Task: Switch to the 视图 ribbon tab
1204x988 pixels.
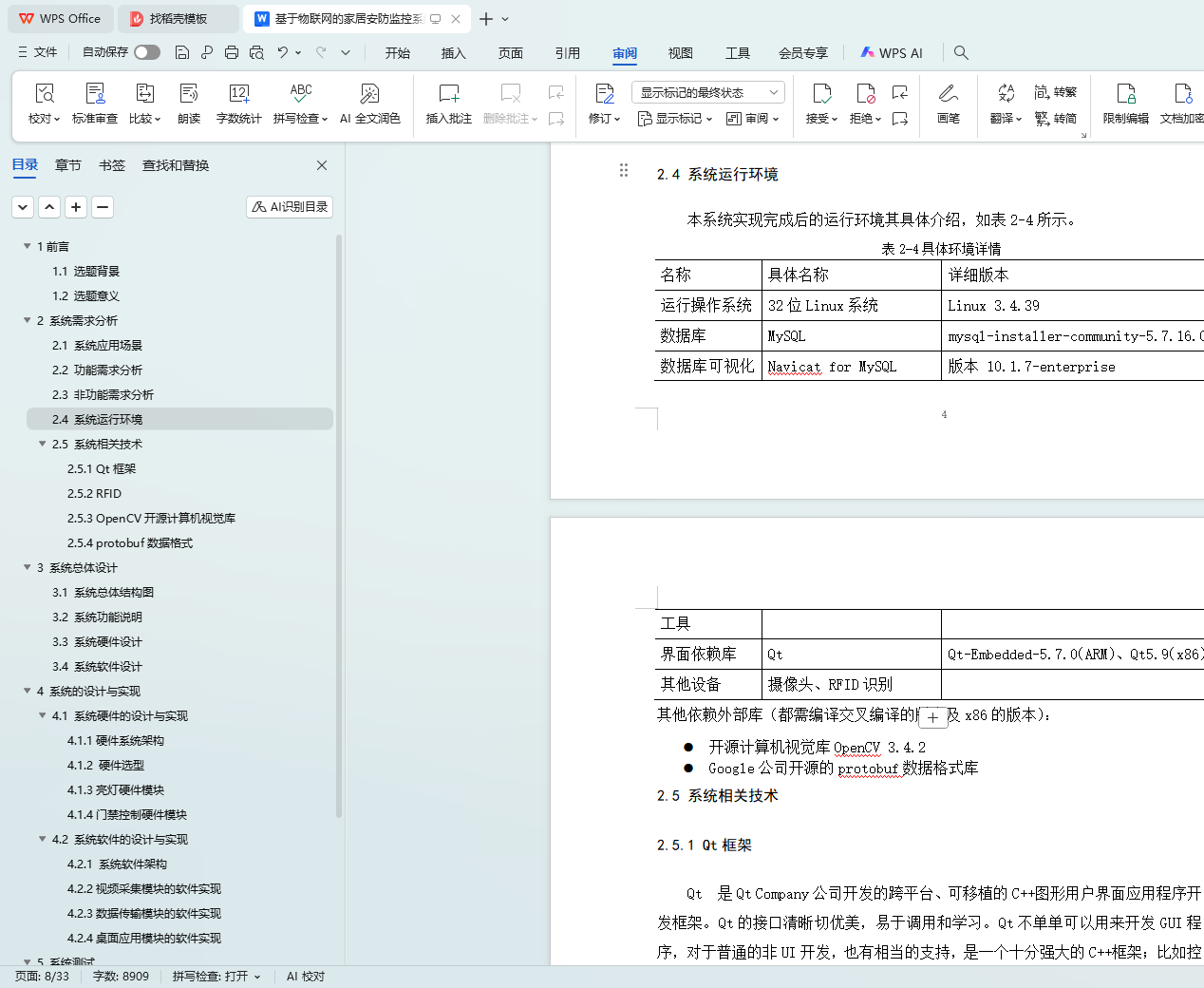Action: click(x=680, y=53)
